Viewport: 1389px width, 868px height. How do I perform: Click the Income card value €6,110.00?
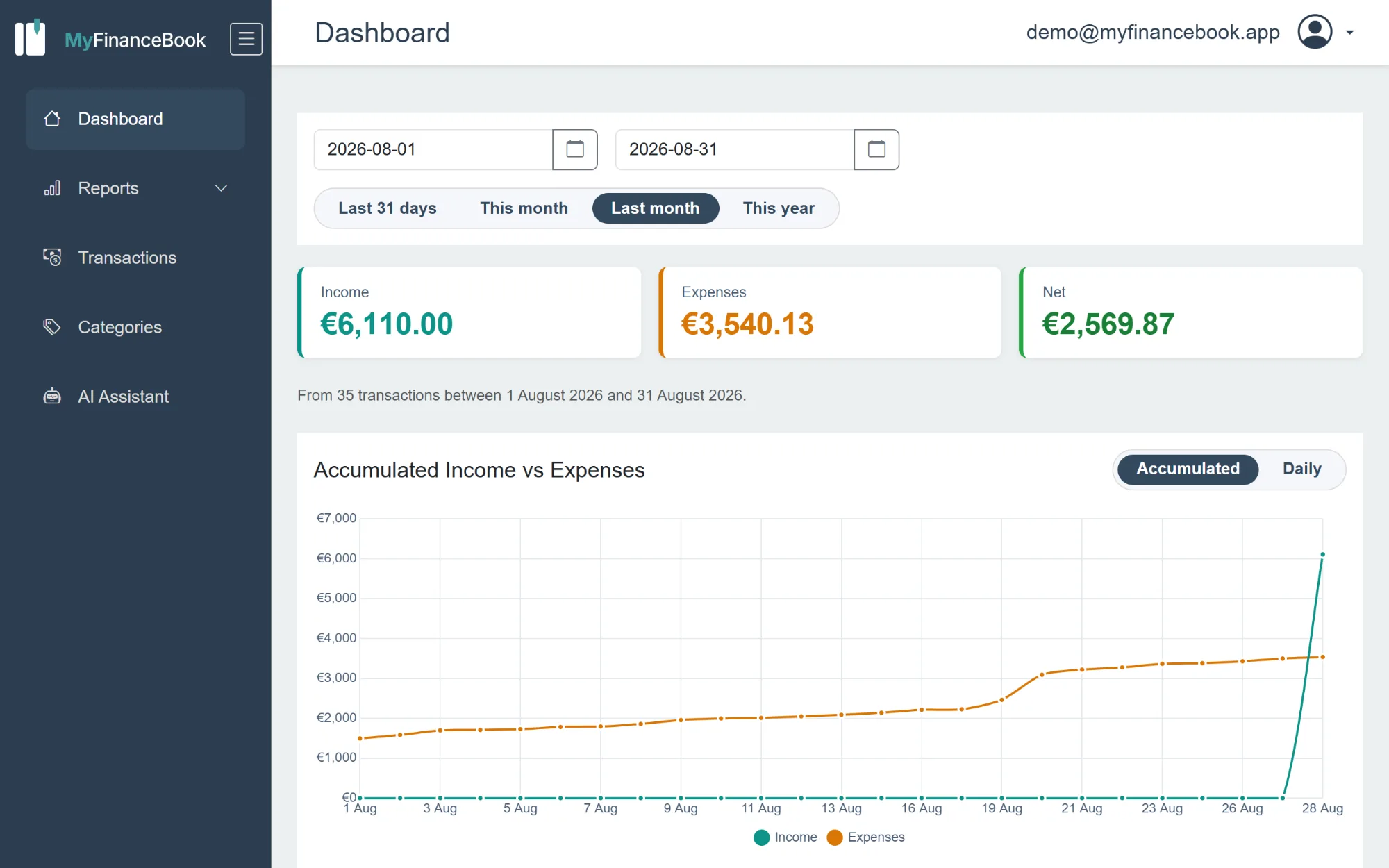click(386, 324)
